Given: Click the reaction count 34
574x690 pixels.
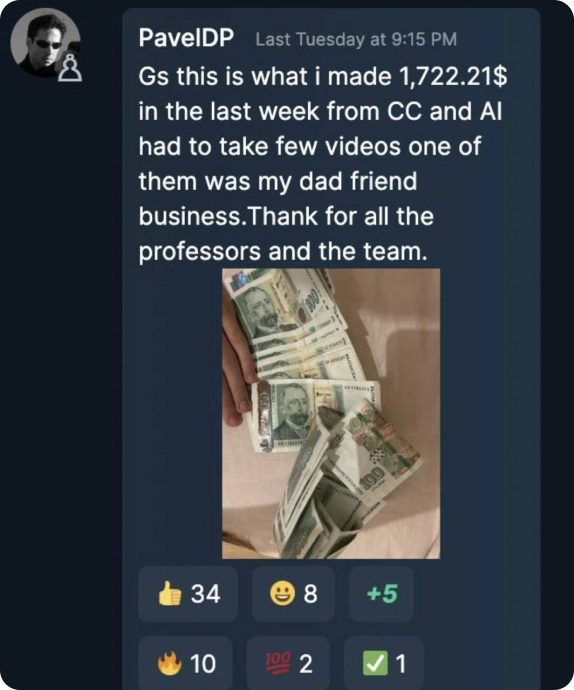Looking at the screenshot, I should tap(205, 594).
